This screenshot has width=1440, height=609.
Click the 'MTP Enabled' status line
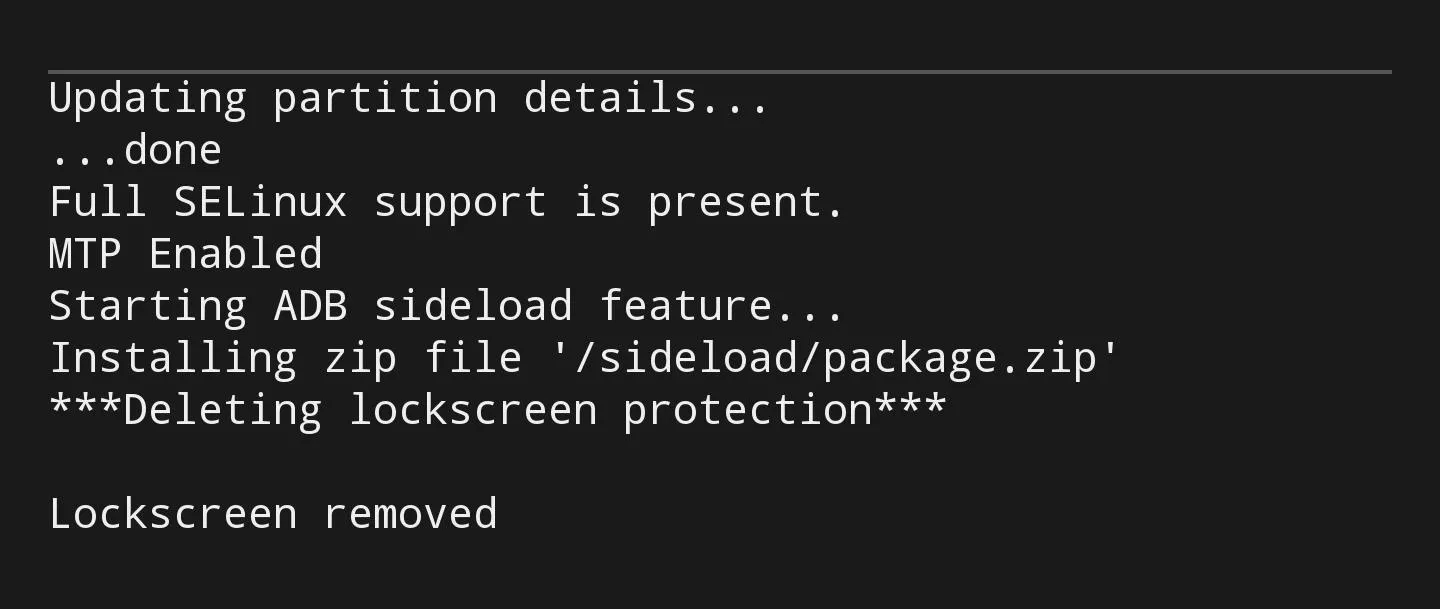(x=186, y=254)
